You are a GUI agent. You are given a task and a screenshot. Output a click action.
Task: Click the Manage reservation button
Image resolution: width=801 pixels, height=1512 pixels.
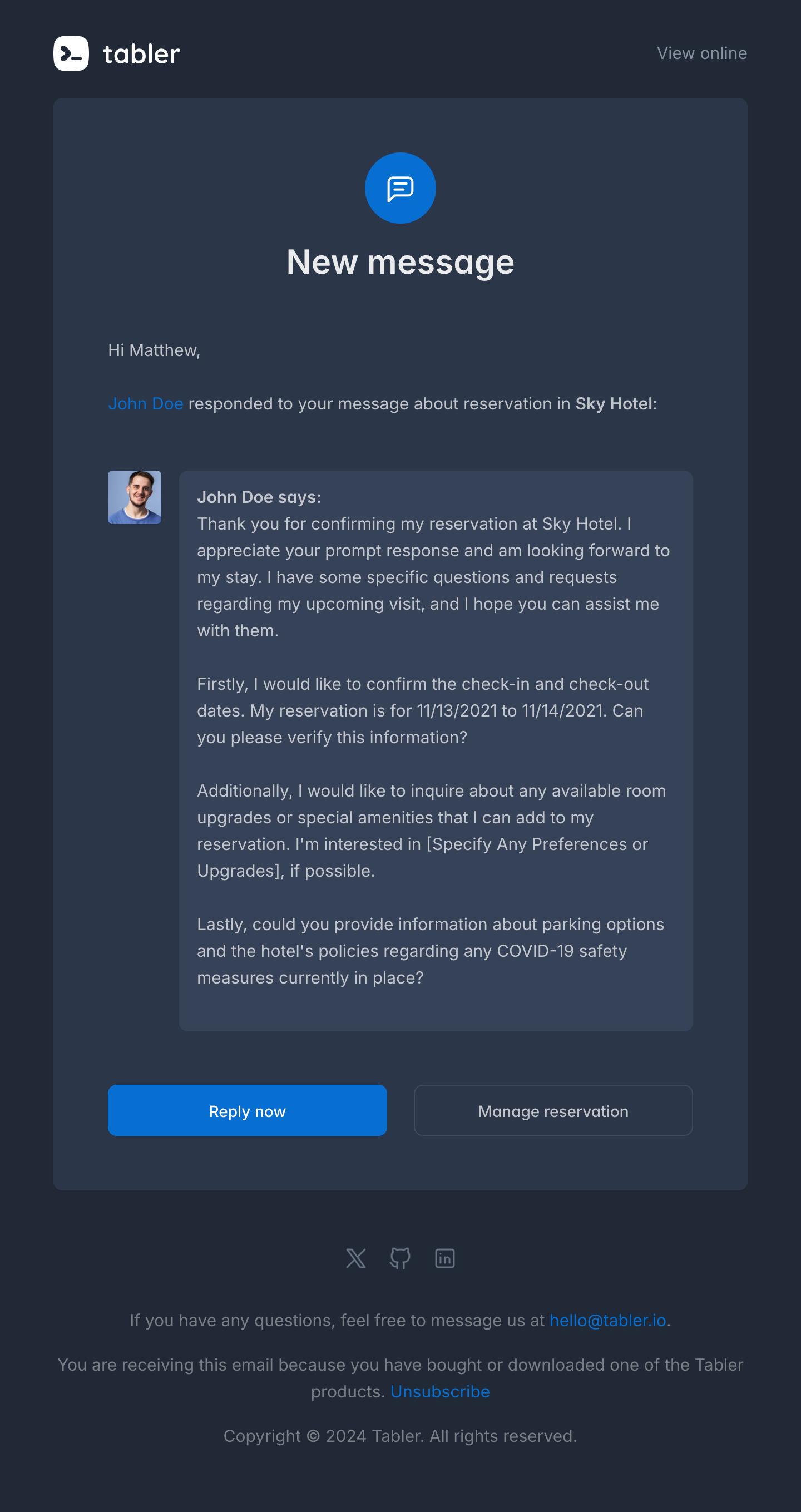coord(553,1110)
